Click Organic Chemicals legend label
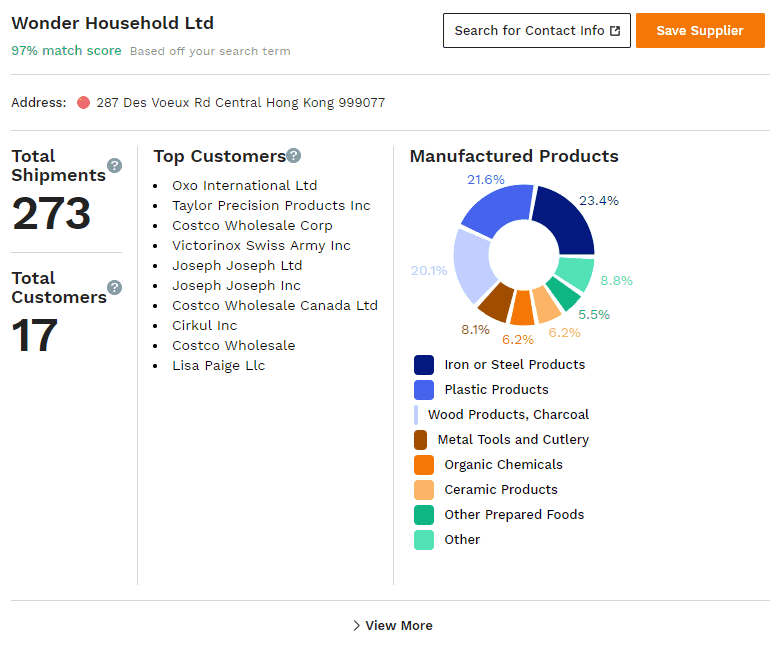 click(503, 464)
